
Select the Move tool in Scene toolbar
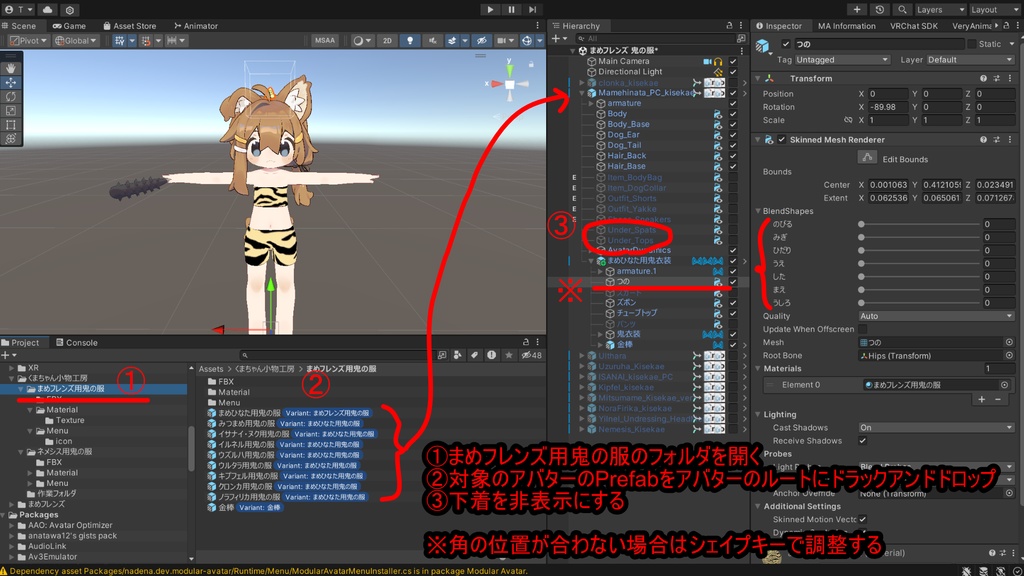11,82
